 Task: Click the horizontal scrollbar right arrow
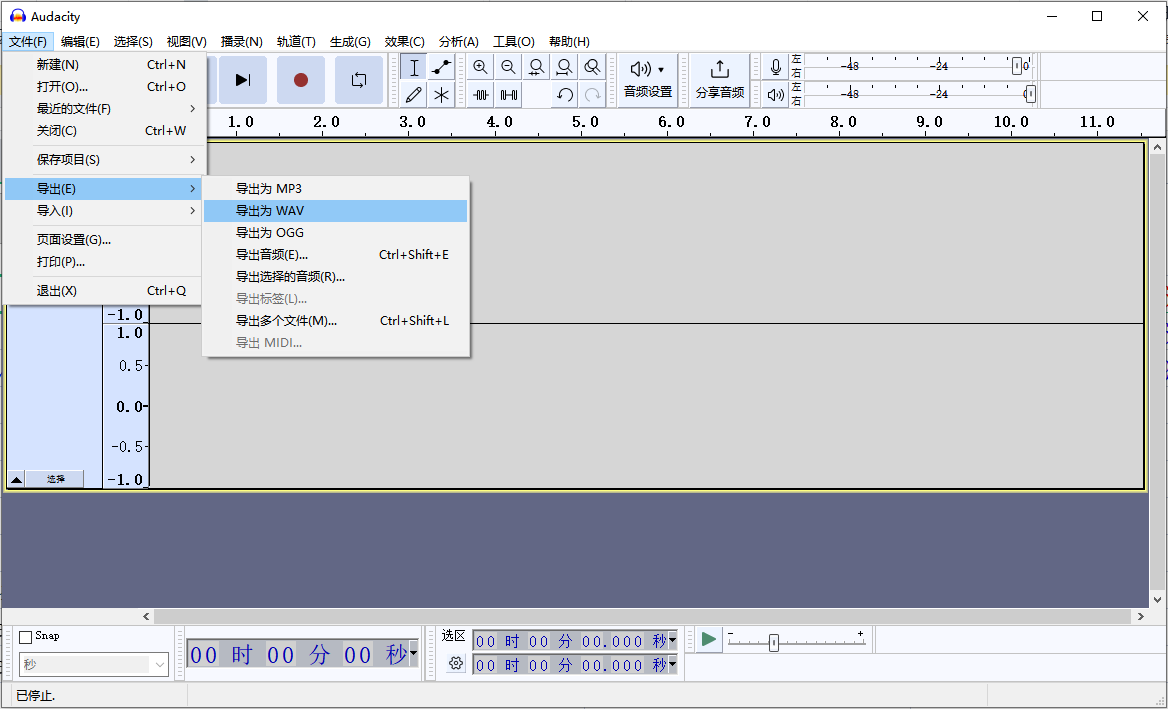pyautogui.click(x=1140, y=616)
